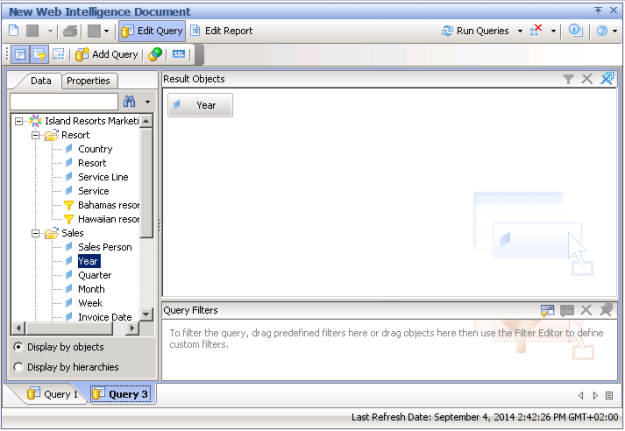Collapse the Sales folder in tree
The height and width of the screenshot is (431, 625).
(35, 233)
